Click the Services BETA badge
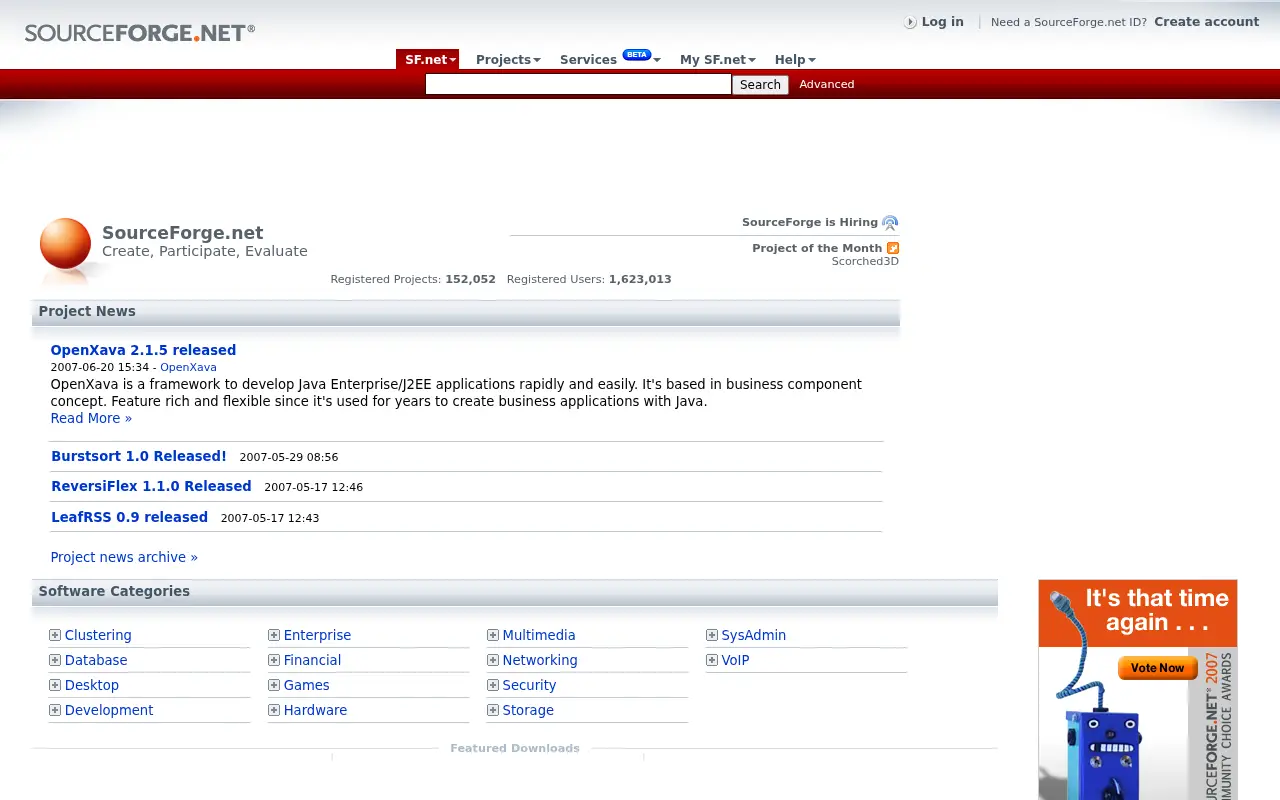 pyautogui.click(x=636, y=54)
